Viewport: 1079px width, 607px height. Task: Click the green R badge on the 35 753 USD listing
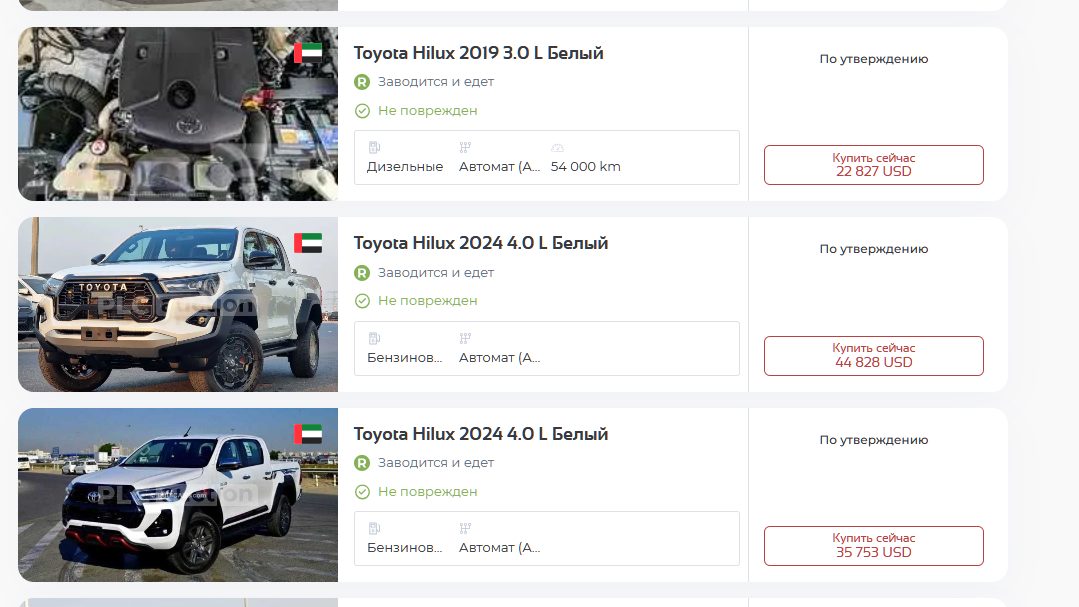point(362,463)
